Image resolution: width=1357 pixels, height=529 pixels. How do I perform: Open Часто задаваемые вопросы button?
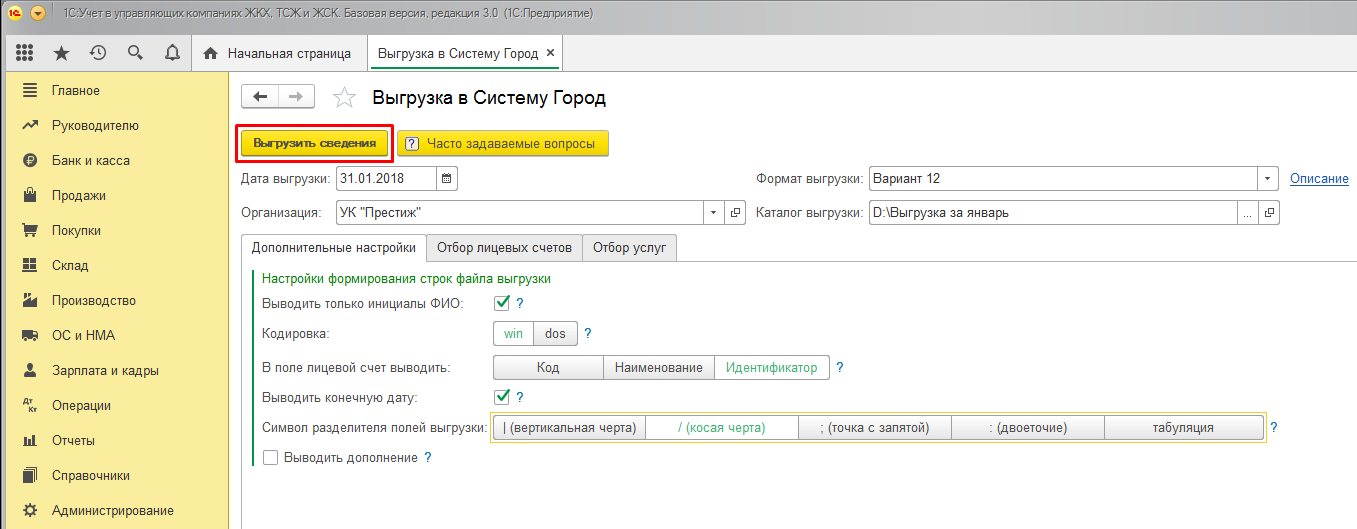click(502, 143)
